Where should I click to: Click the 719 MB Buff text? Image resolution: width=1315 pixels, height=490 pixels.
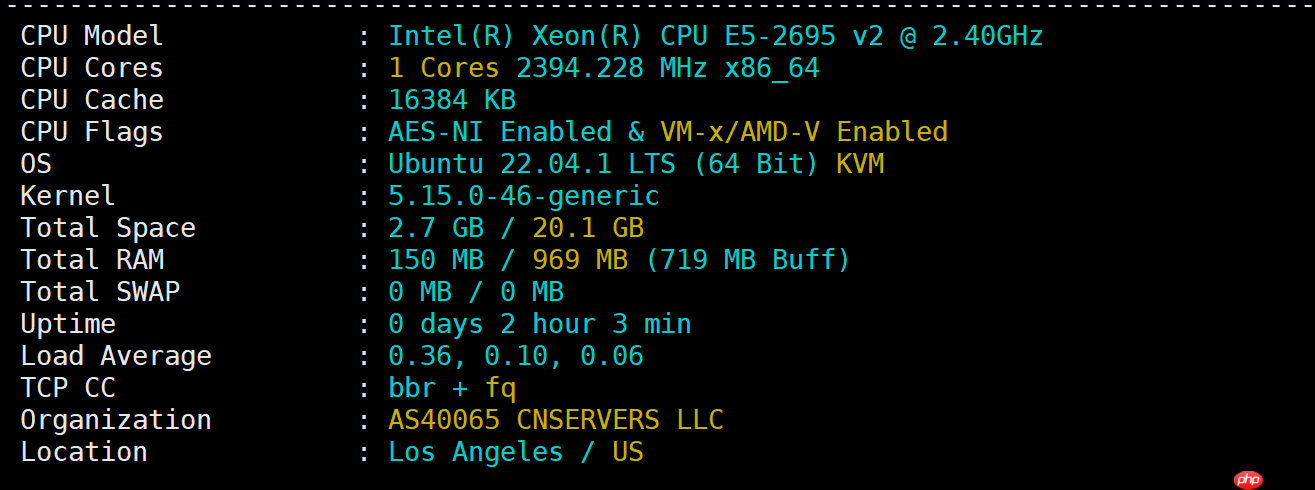pos(747,260)
